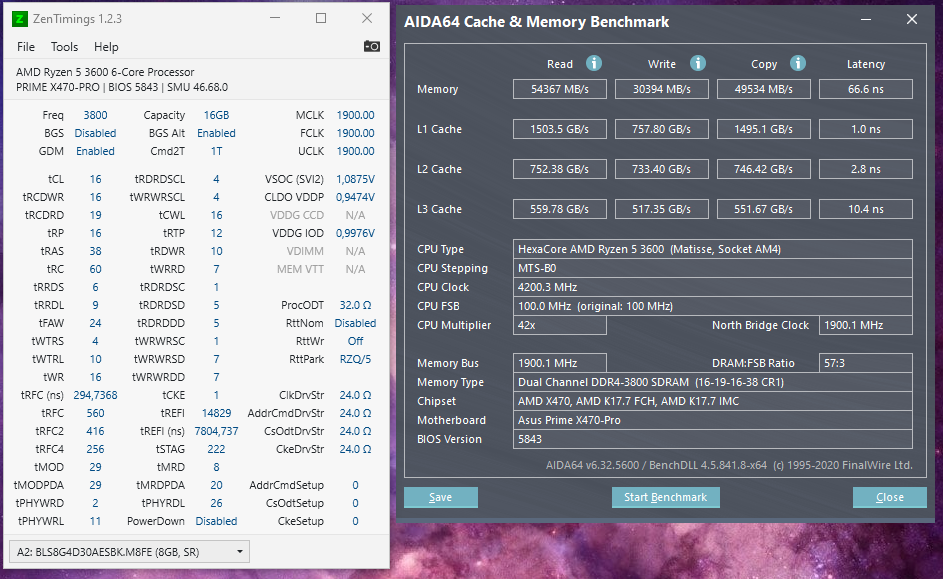This screenshot has width=943, height=579.
Task: Minimize the AIDA64 benchmark window
Action: coord(866,20)
